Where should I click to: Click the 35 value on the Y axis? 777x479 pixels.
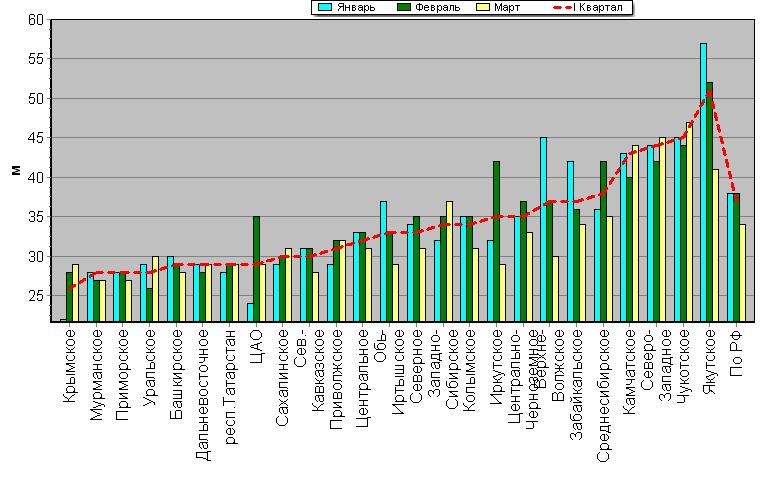tap(36, 217)
